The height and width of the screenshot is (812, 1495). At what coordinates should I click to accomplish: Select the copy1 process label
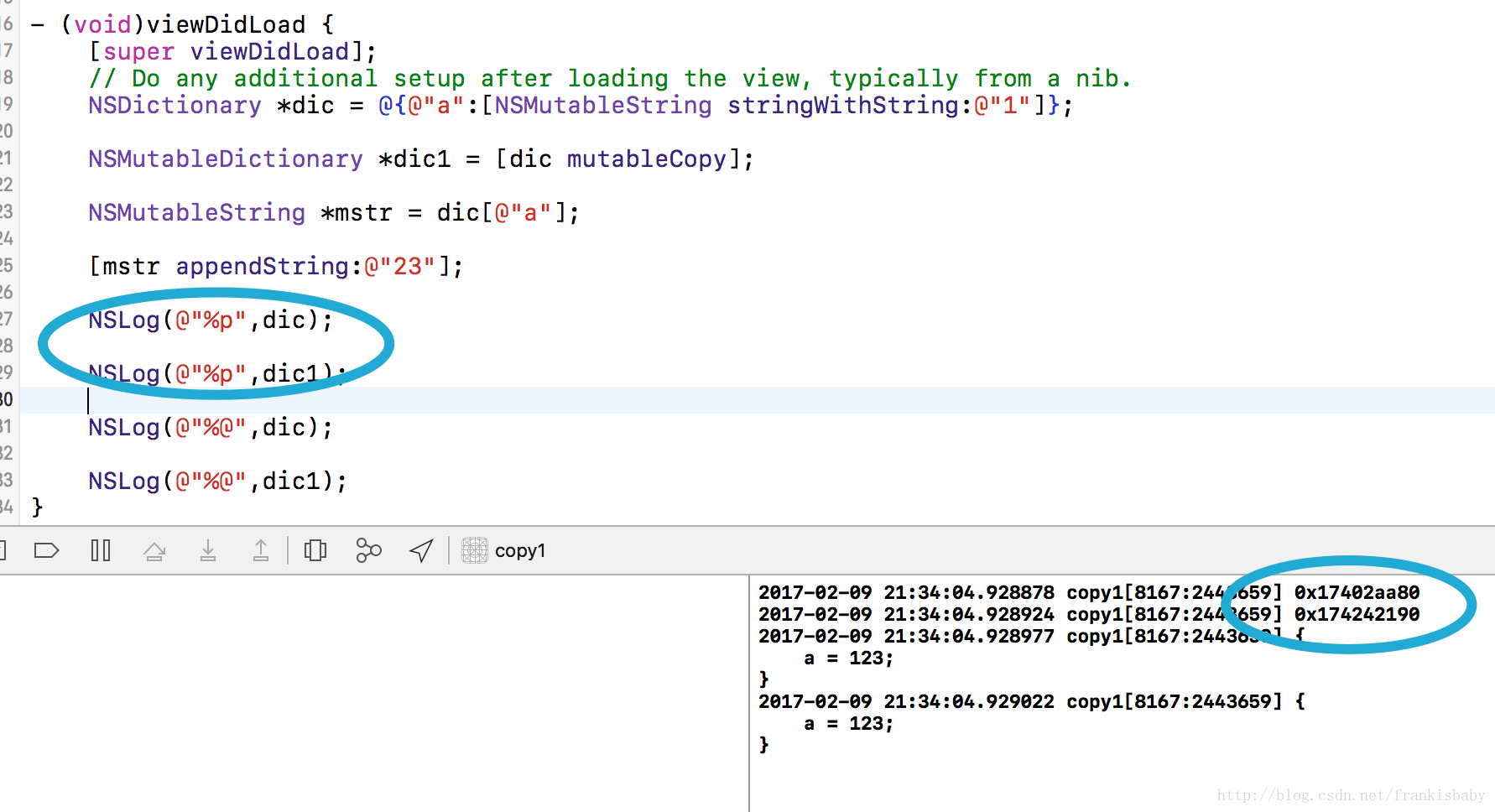pos(520,551)
